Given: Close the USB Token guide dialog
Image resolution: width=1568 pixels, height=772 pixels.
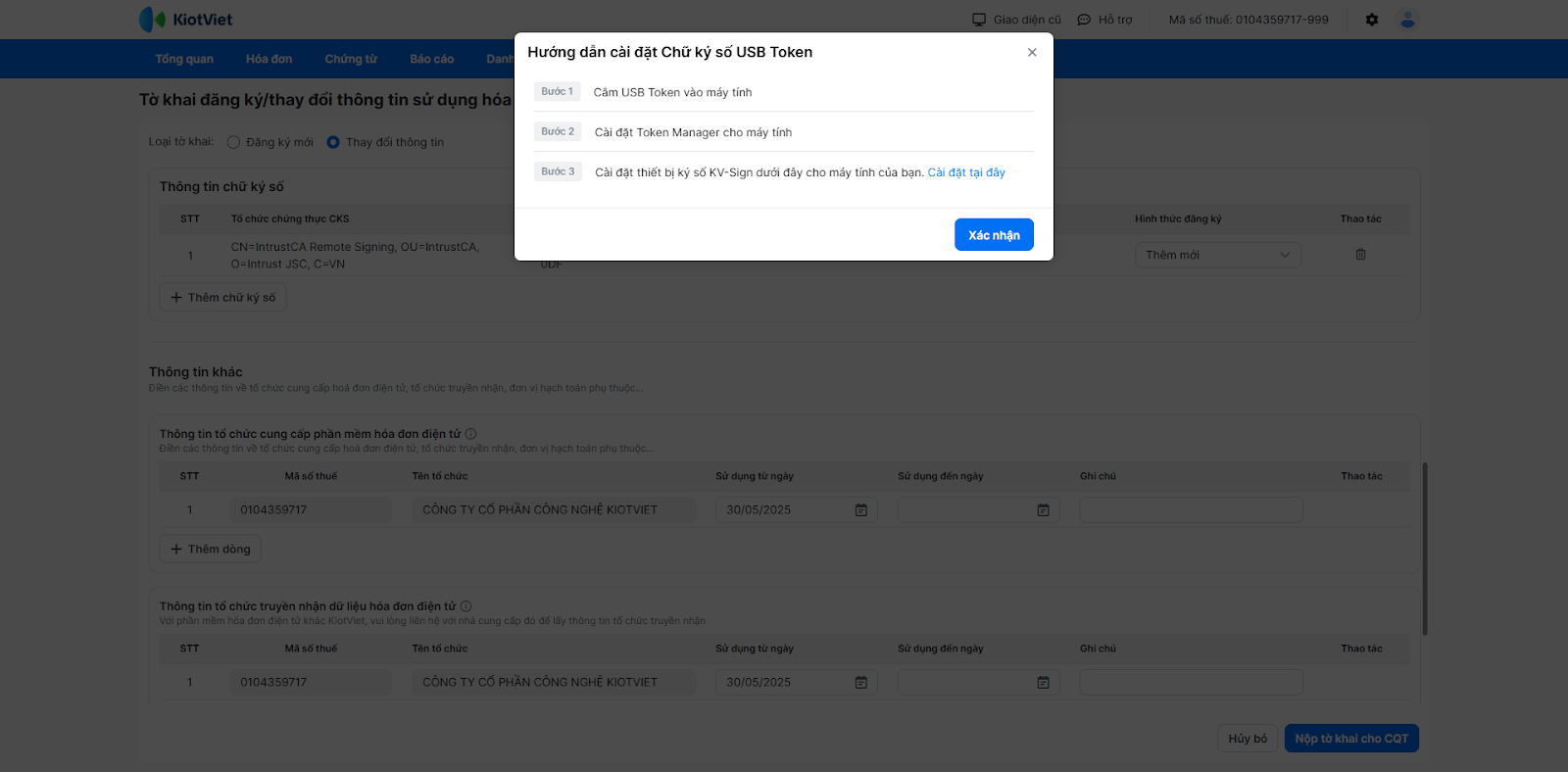Looking at the screenshot, I should pos(1032,53).
